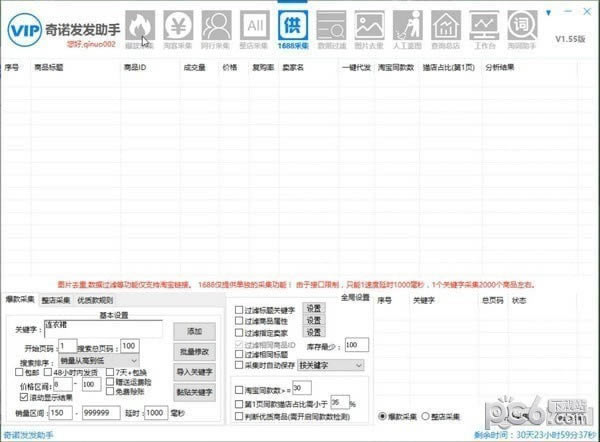Click 设置 next to 过滤标题关键字
Image resolution: width=600 pixels, height=442 pixels.
[314, 308]
